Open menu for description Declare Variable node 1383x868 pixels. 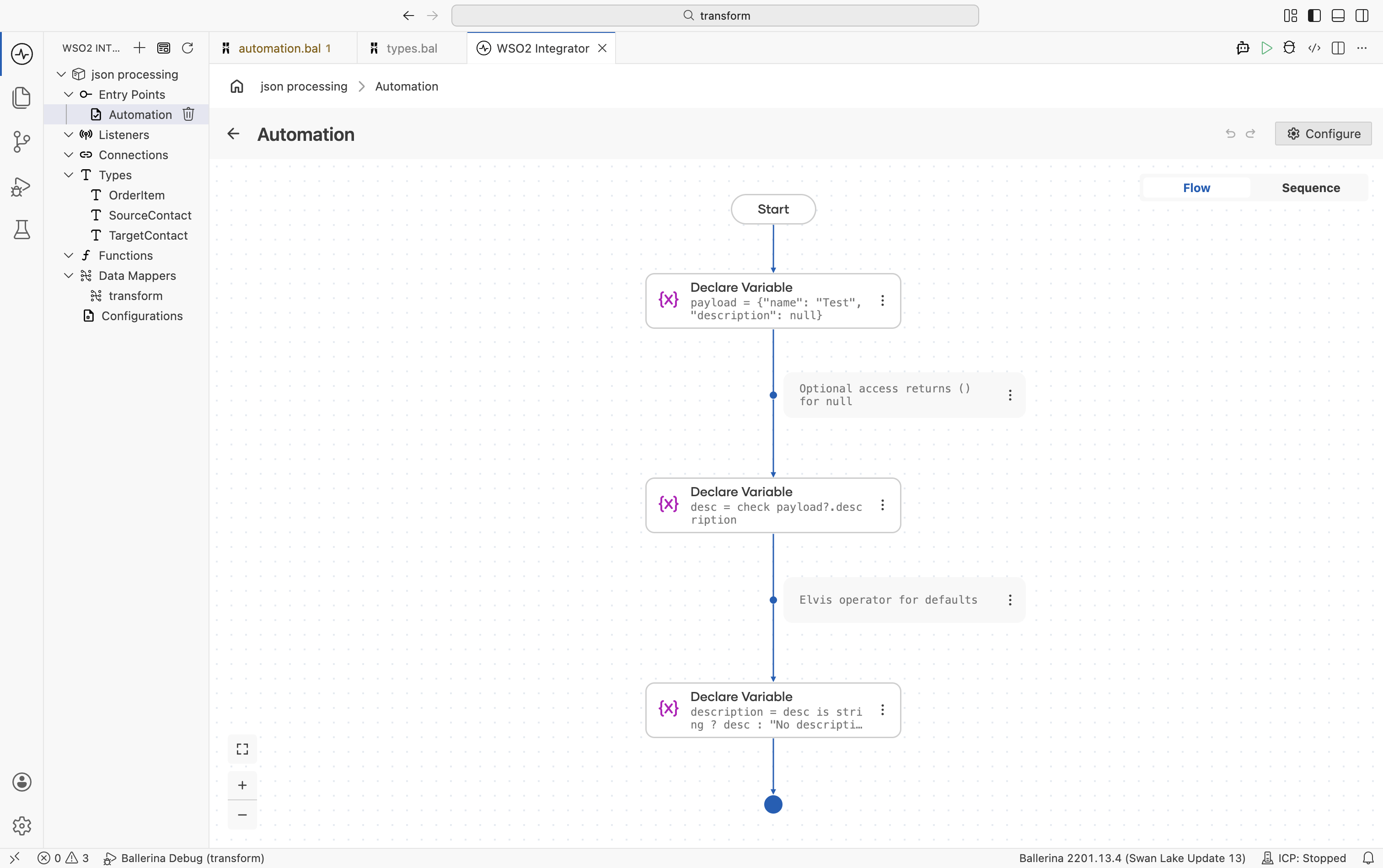click(882, 710)
